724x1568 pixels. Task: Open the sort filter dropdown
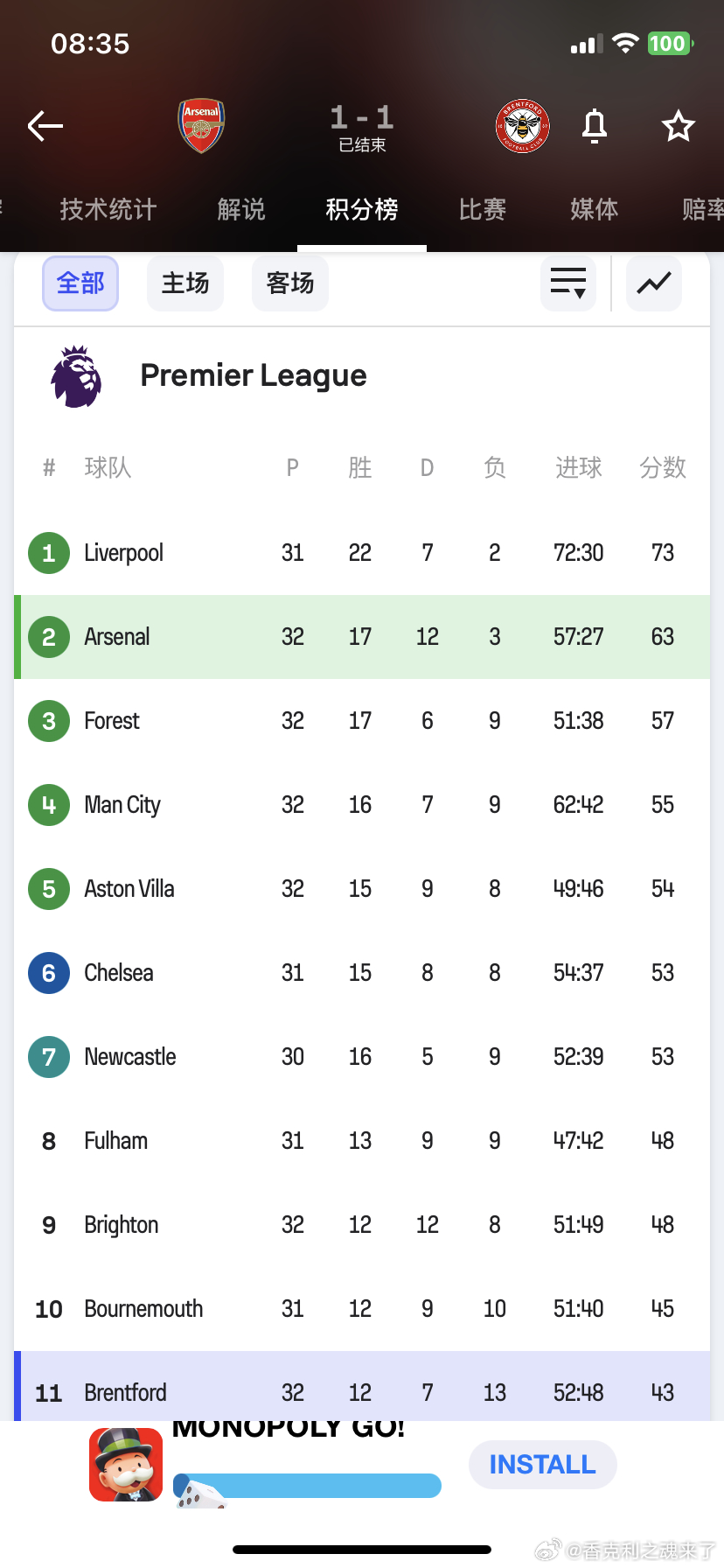click(x=568, y=283)
